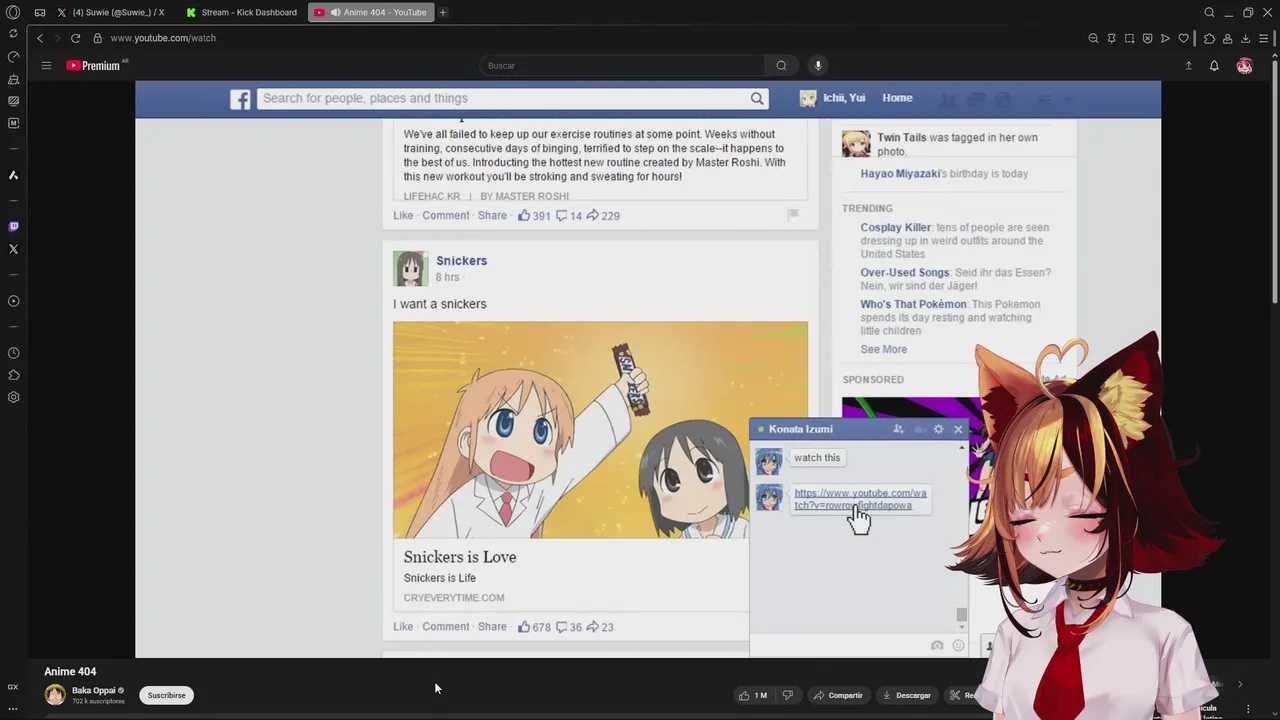The width and height of the screenshot is (1280, 720).
Task: Switch to the Suwie X tab
Action: (x=111, y=12)
